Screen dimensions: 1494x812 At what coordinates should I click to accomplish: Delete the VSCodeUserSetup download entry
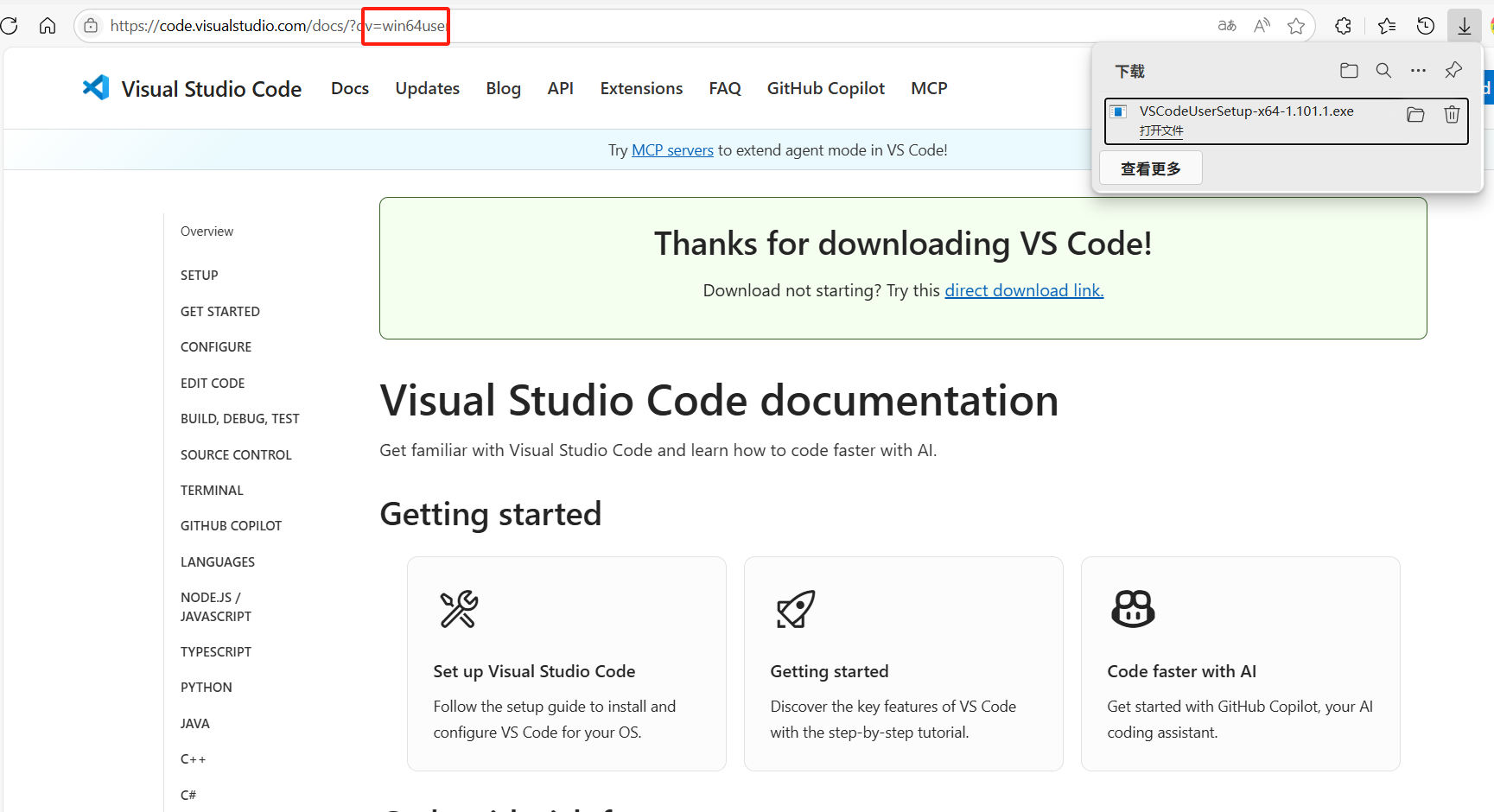point(1452,114)
